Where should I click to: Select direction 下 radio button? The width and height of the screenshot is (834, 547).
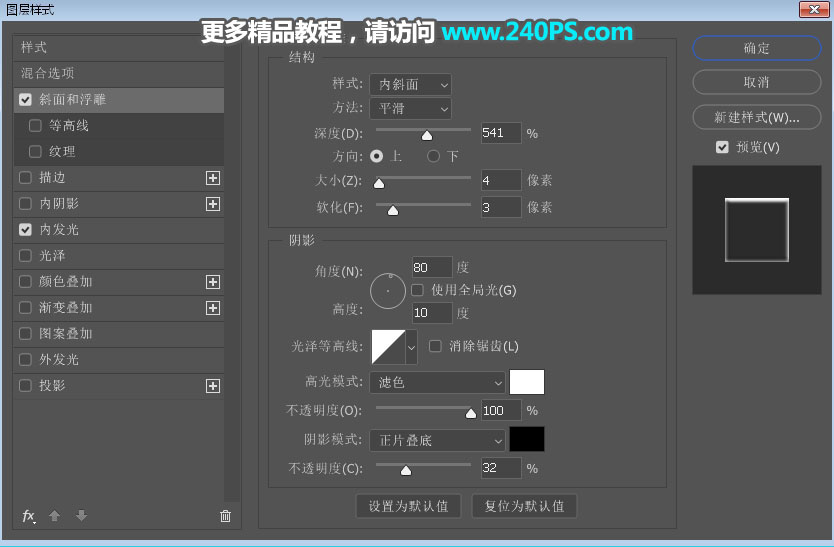tap(433, 156)
